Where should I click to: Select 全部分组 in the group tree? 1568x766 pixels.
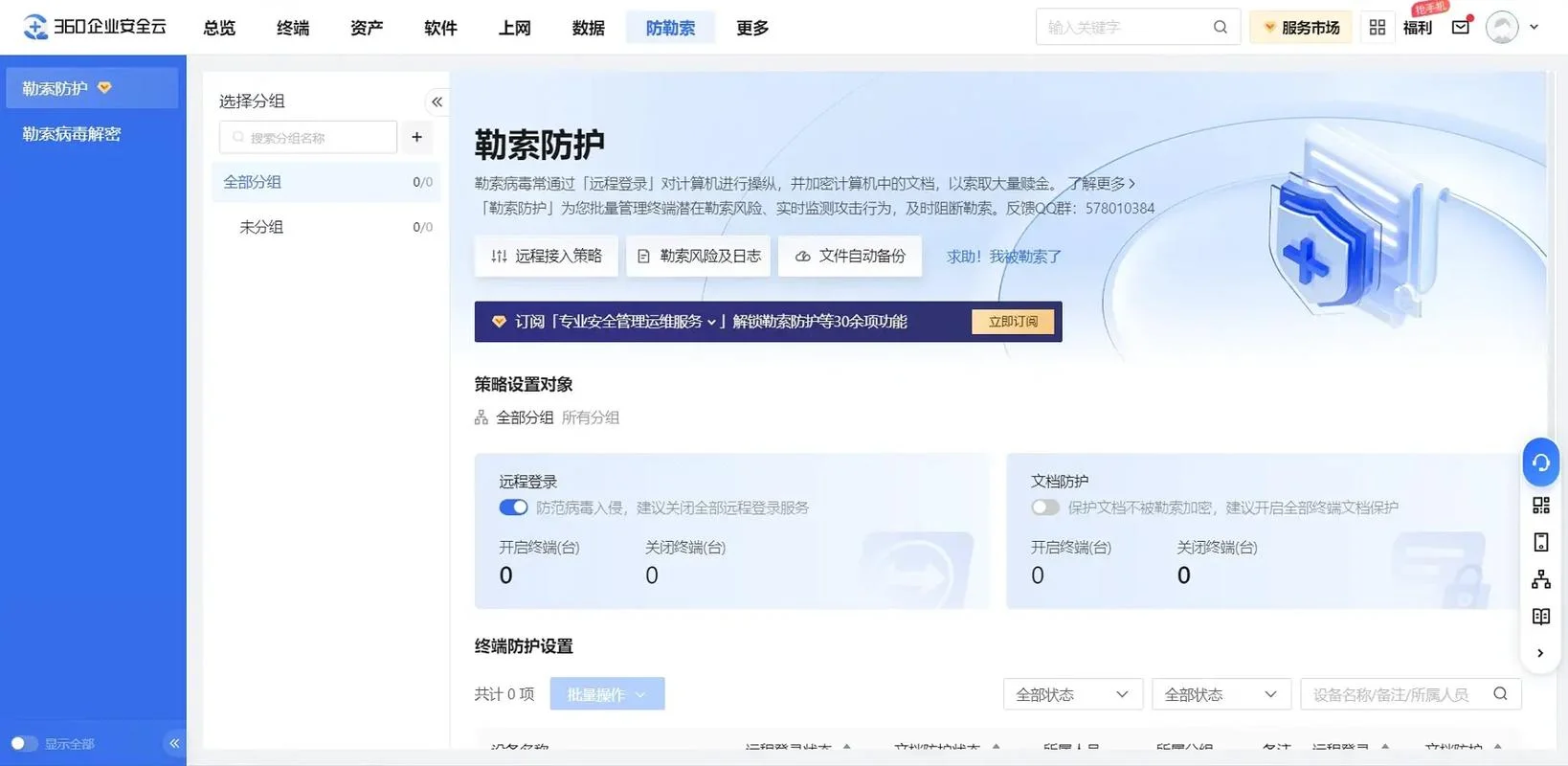click(325, 182)
